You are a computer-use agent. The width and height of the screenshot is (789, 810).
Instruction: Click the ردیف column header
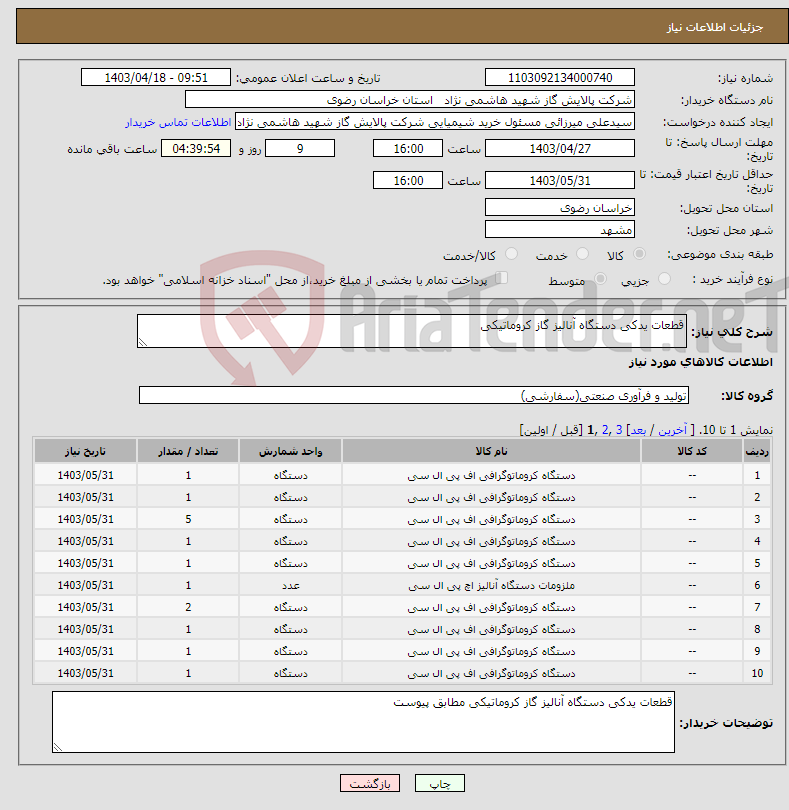(757, 451)
